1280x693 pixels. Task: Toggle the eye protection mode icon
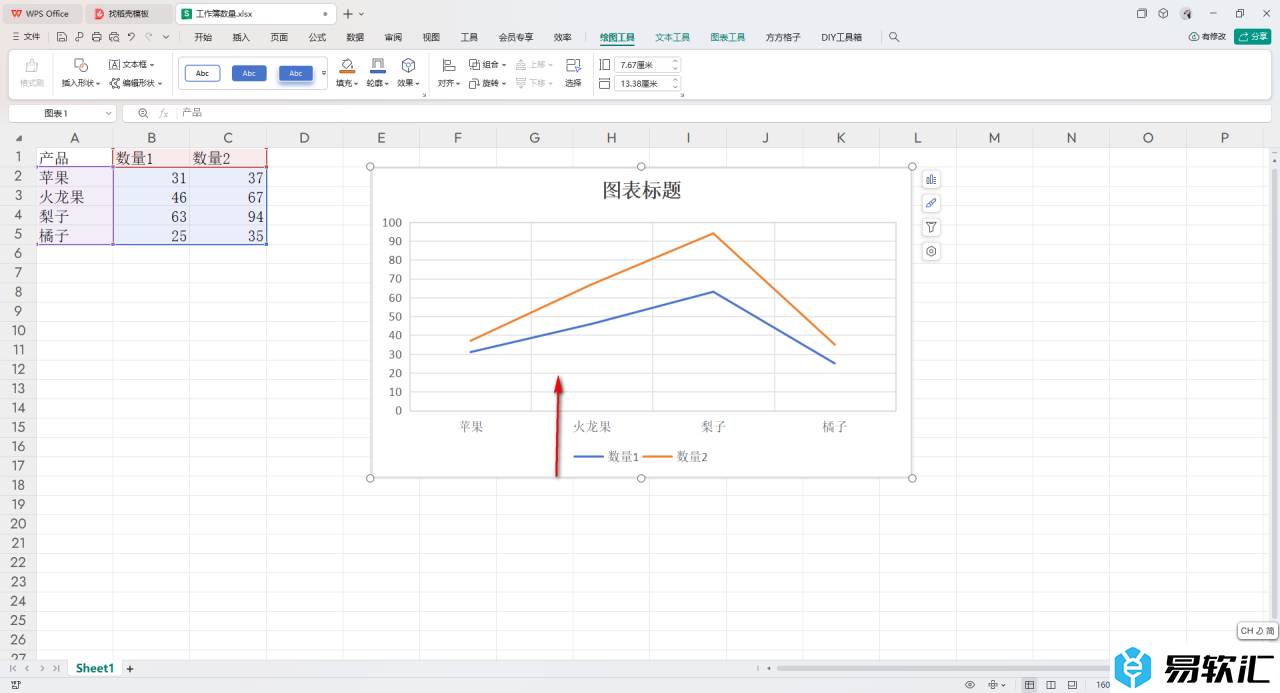coord(970,685)
